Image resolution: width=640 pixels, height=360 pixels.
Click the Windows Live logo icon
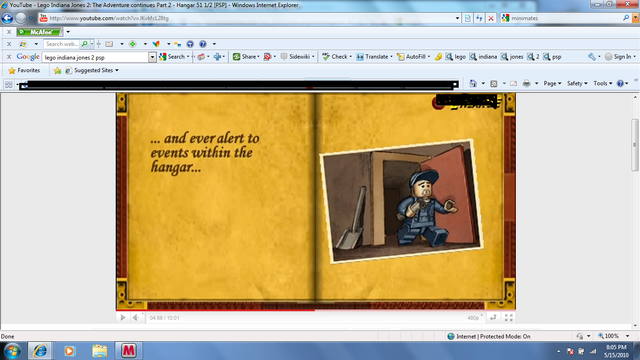coord(23,44)
